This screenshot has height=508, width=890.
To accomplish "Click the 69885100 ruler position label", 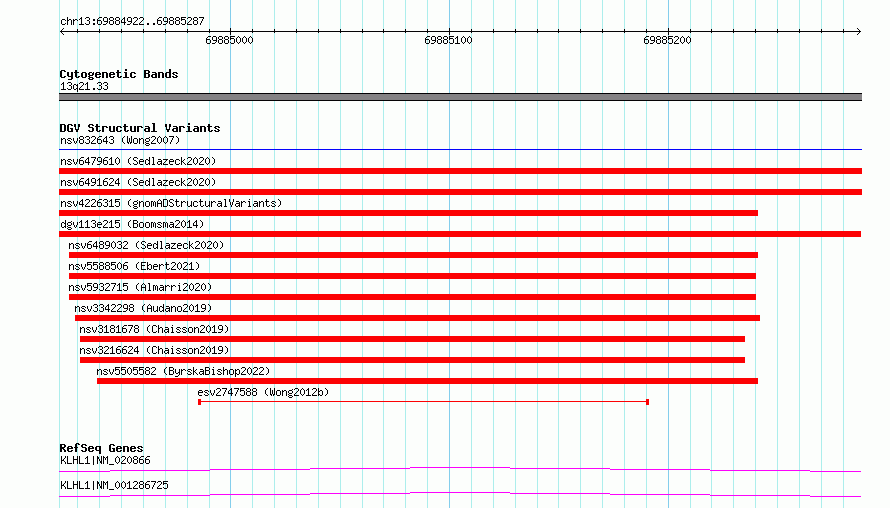I will (448, 40).
